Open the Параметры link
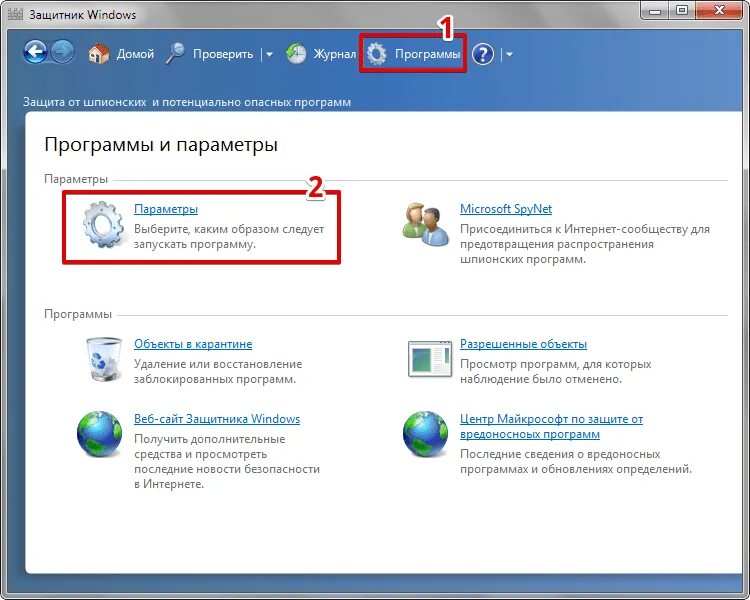 (x=166, y=209)
